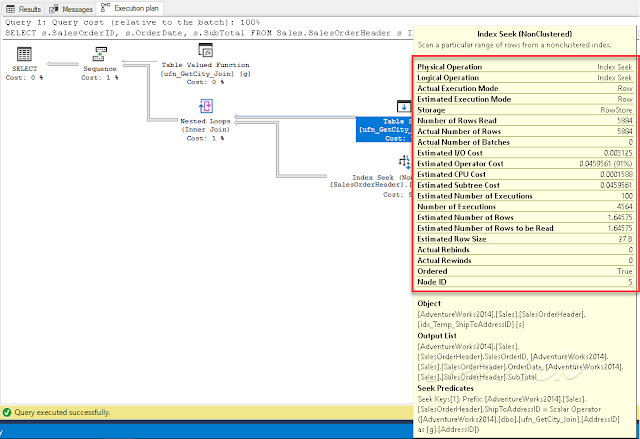
Task: Switch to the Results tab
Action: coord(23,9)
